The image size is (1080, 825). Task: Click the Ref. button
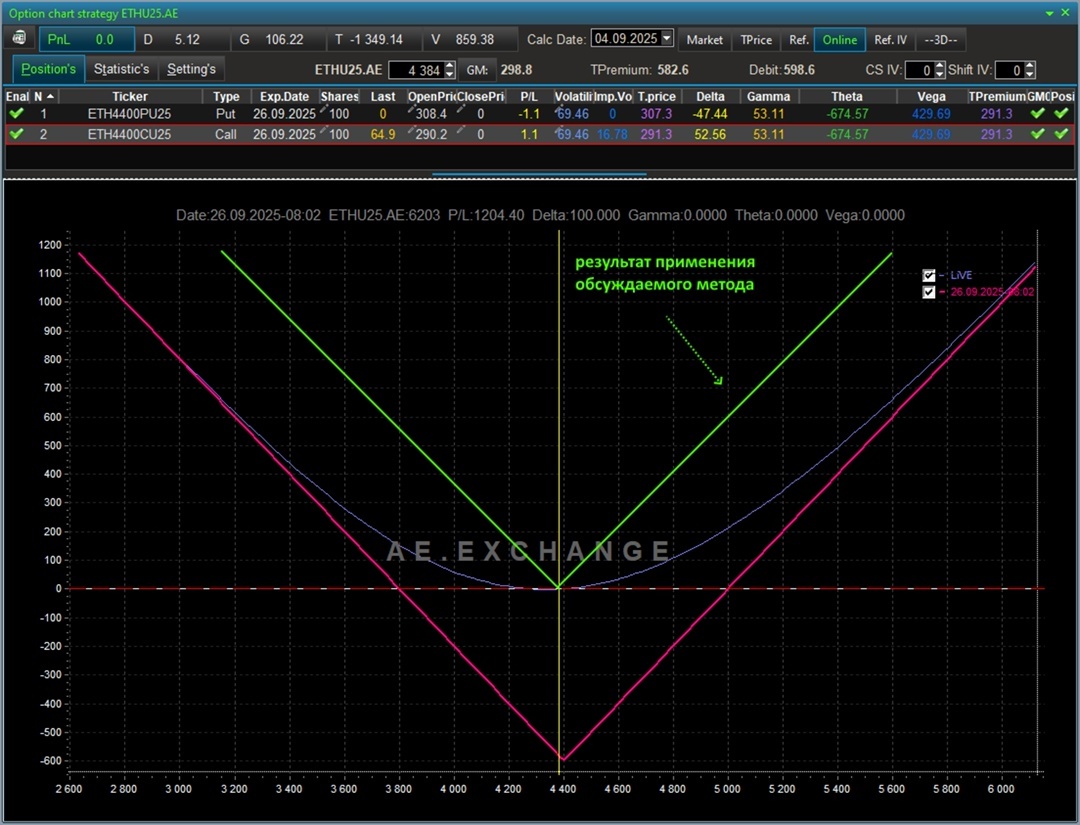pyautogui.click(x=799, y=40)
